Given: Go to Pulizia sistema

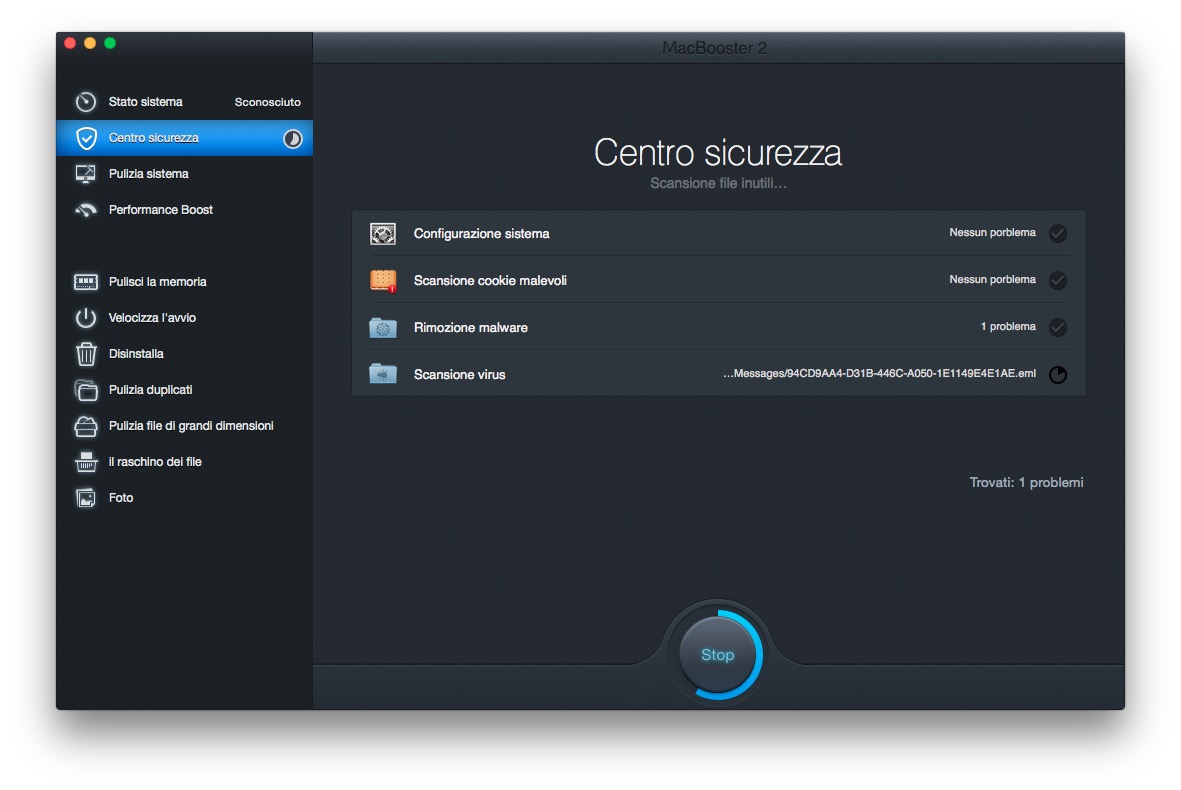Looking at the screenshot, I should click(x=185, y=174).
